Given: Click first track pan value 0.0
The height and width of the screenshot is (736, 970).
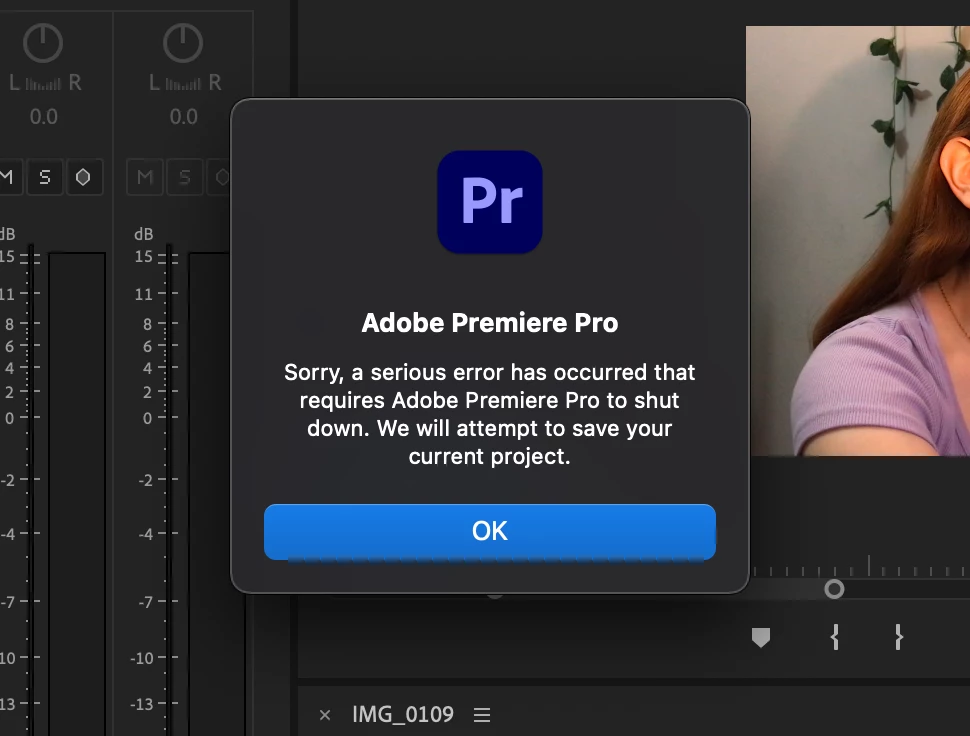Looking at the screenshot, I should click(43, 116).
